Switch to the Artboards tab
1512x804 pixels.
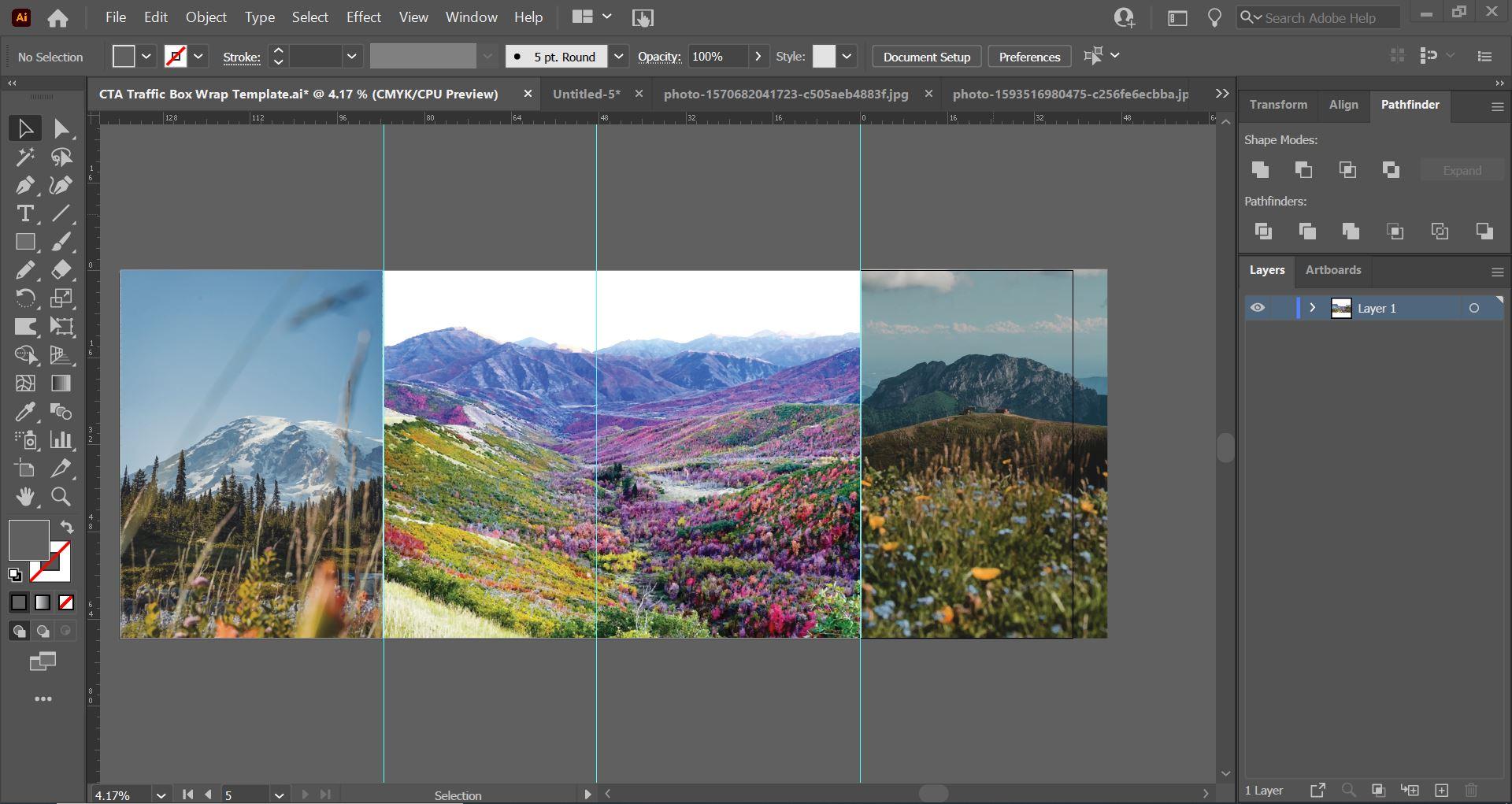coord(1332,270)
